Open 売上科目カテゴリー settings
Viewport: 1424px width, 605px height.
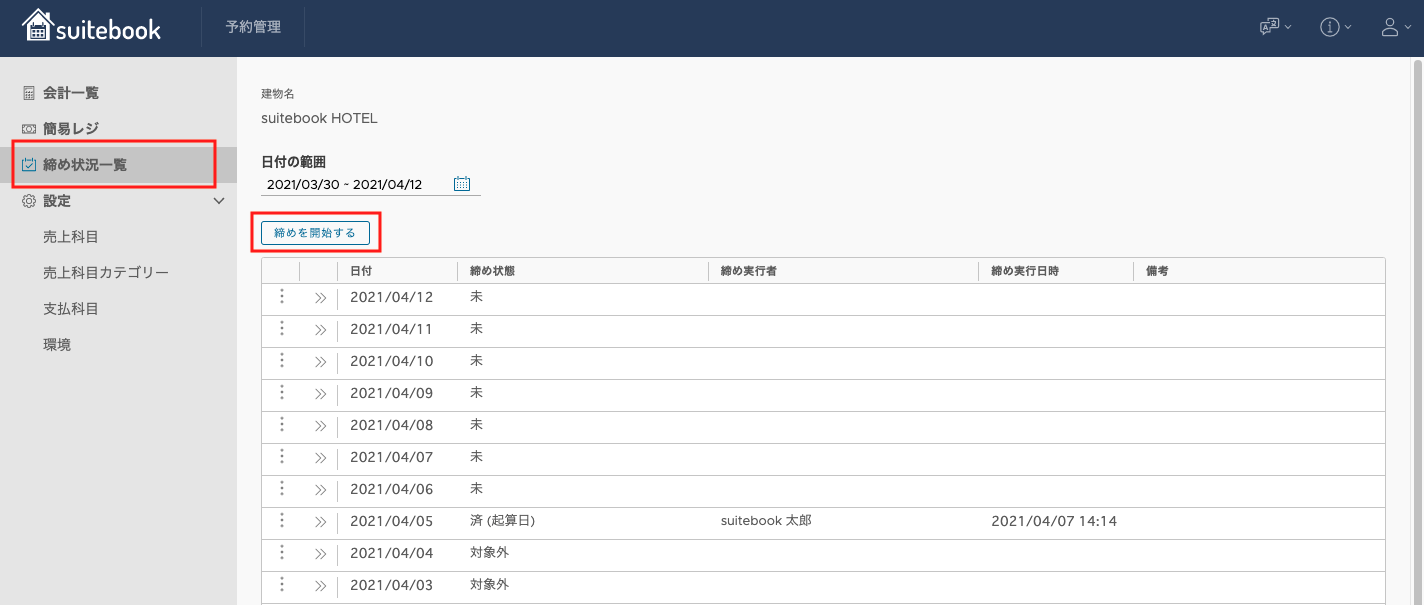[x=106, y=273]
